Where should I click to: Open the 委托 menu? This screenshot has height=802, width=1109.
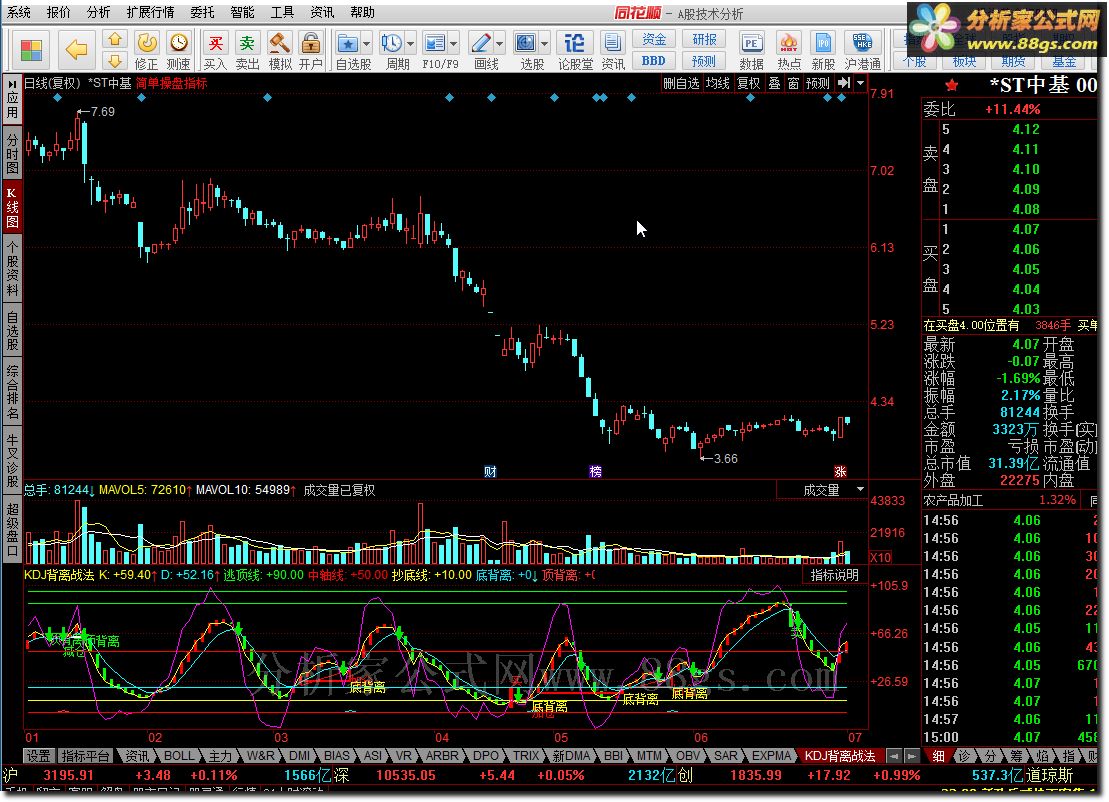tap(202, 12)
